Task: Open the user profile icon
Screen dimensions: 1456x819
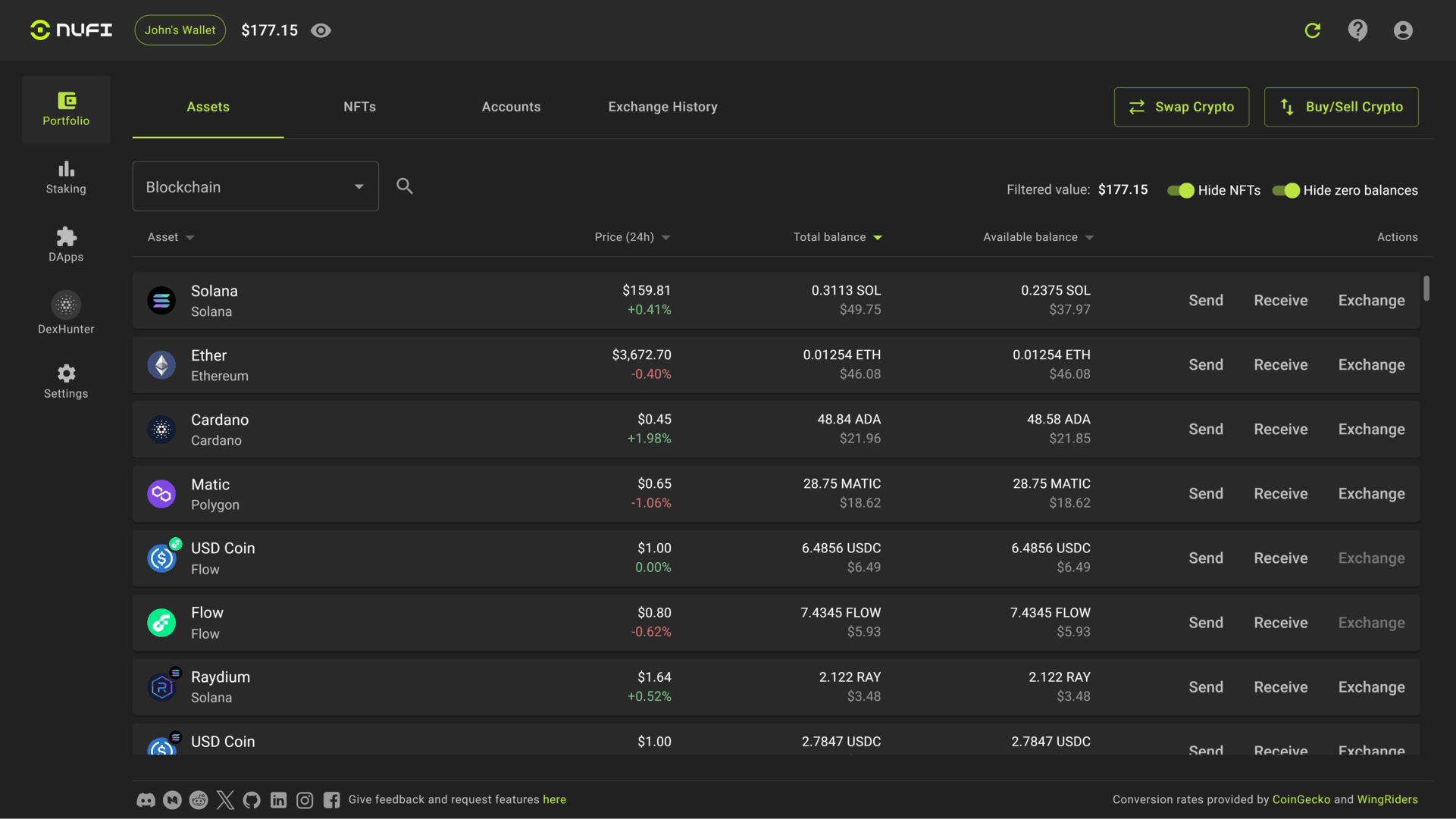Action: coord(1403,30)
